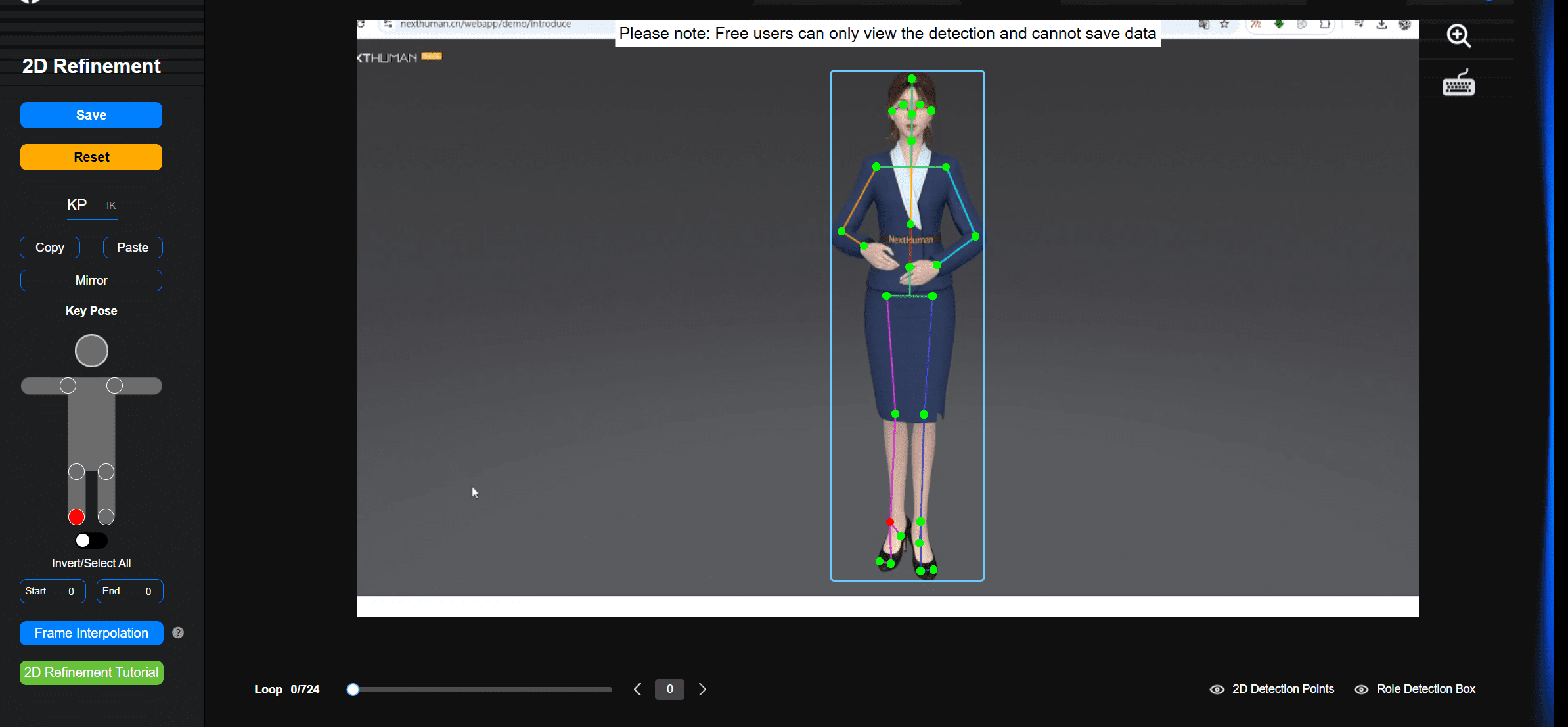
Task: Switch to the KP tab
Action: 77,205
